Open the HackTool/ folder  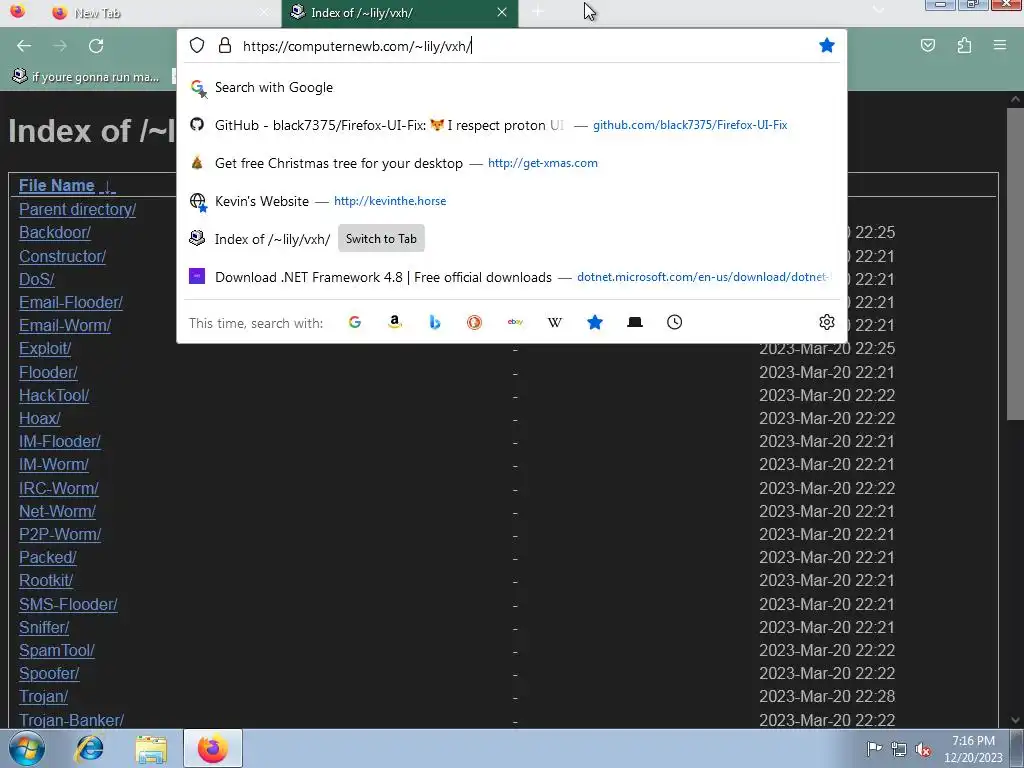click(54, 395)
